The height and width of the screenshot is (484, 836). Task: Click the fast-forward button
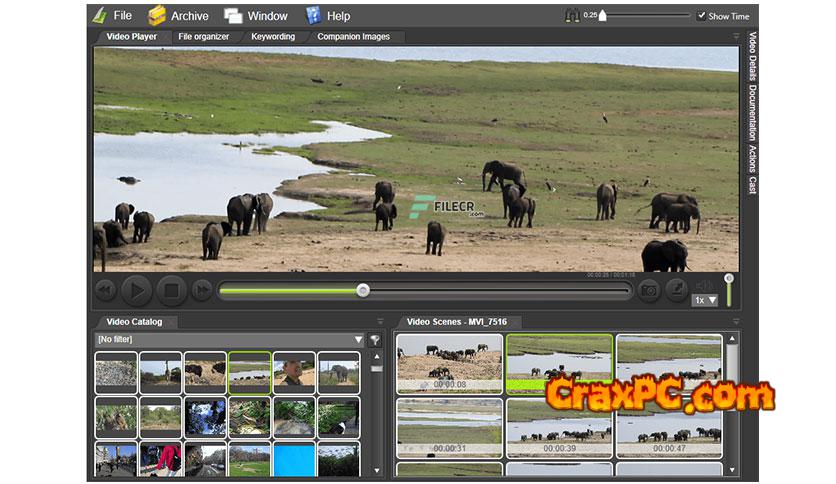202,290
